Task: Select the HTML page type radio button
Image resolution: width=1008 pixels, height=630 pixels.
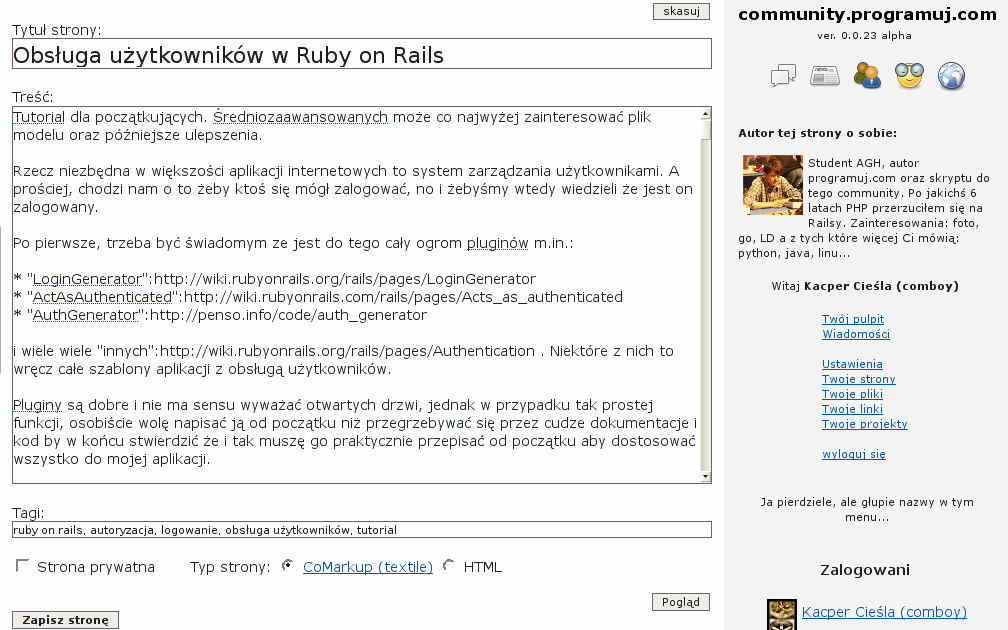Action: pos(449,566)
